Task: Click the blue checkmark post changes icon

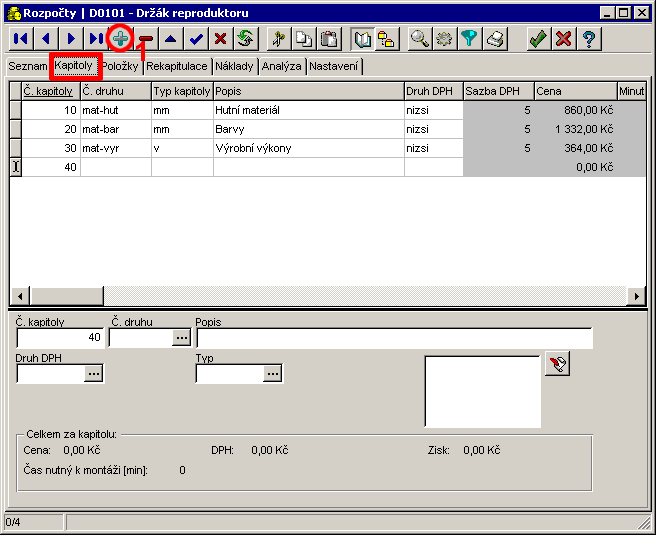Action: click(x=196, y=39)
